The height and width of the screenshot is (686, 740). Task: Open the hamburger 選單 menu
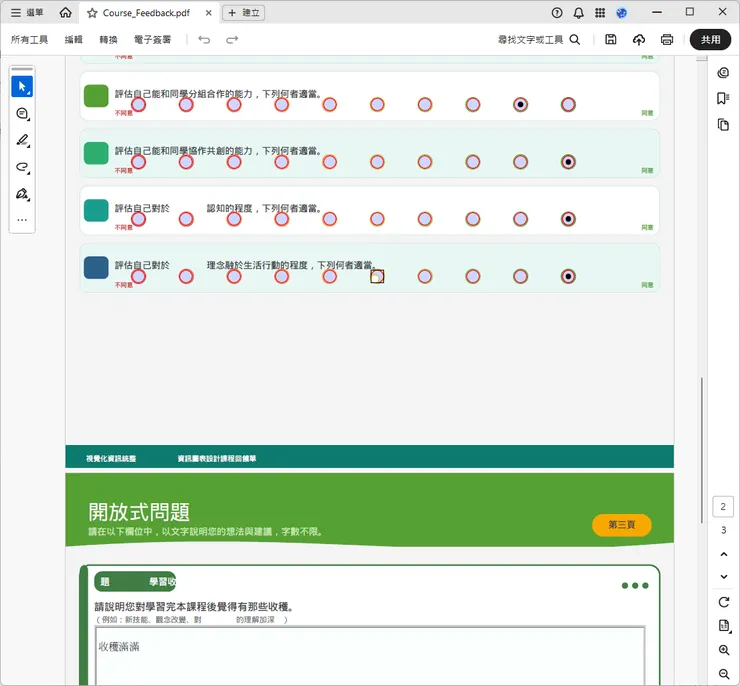[x=26, y=13]
